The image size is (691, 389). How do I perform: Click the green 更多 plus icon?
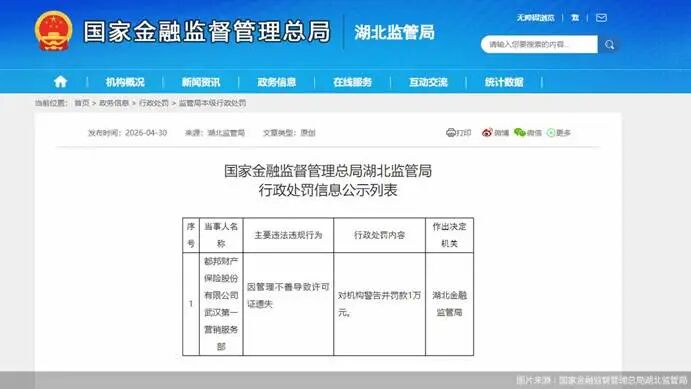[551, 133]
